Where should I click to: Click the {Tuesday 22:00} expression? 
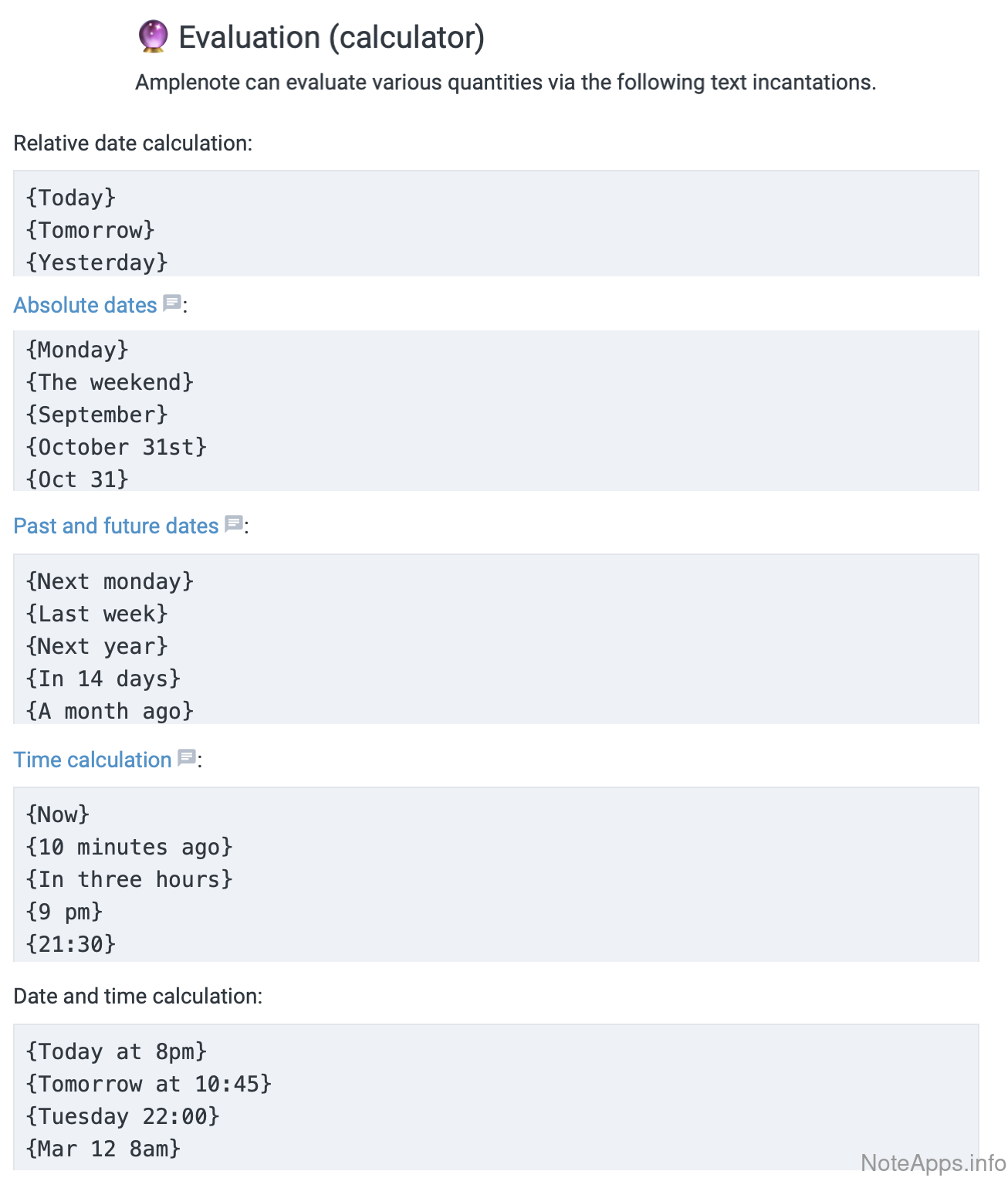point(123,1116)
